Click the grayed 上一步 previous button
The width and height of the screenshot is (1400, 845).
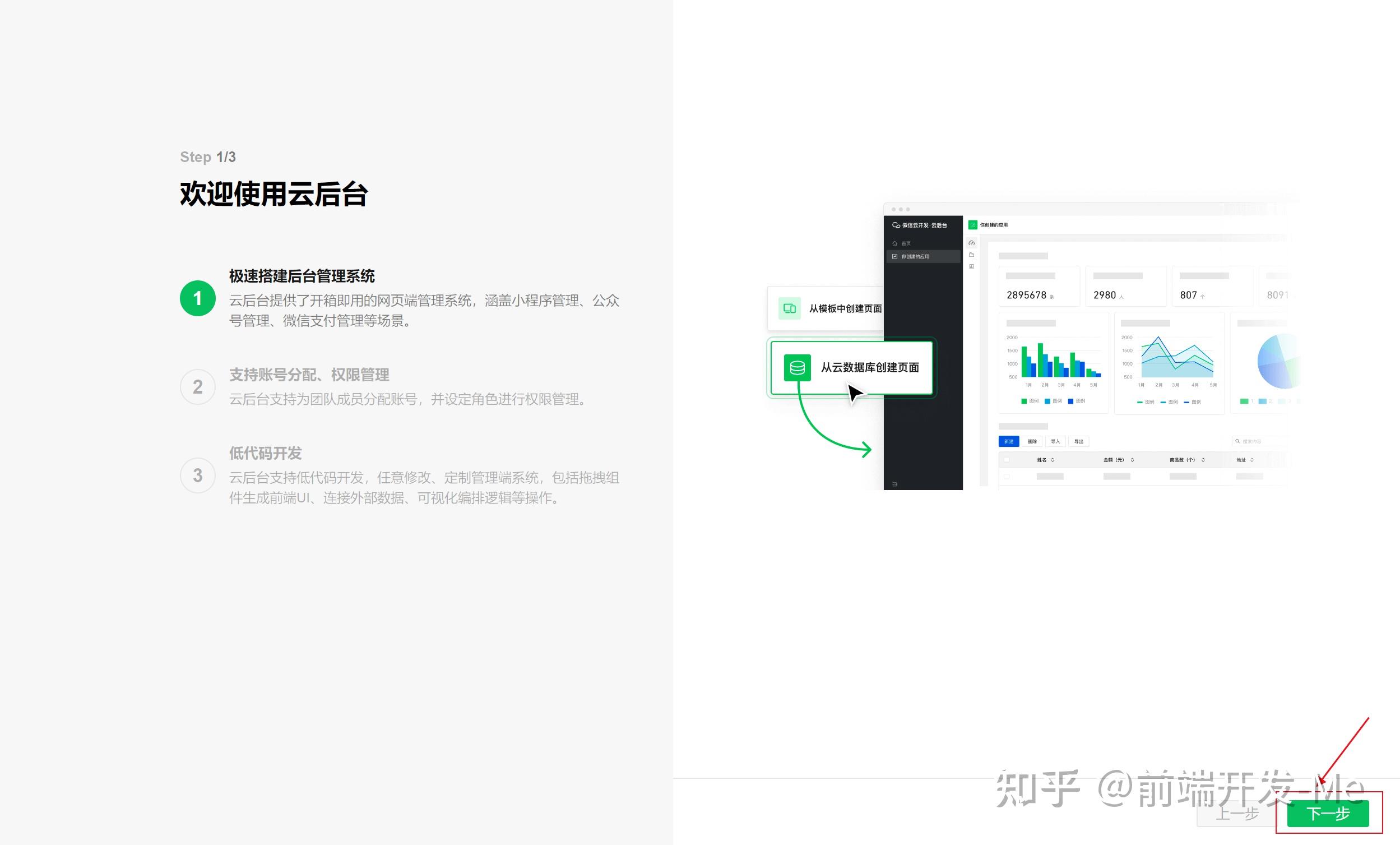[1237, 813]
